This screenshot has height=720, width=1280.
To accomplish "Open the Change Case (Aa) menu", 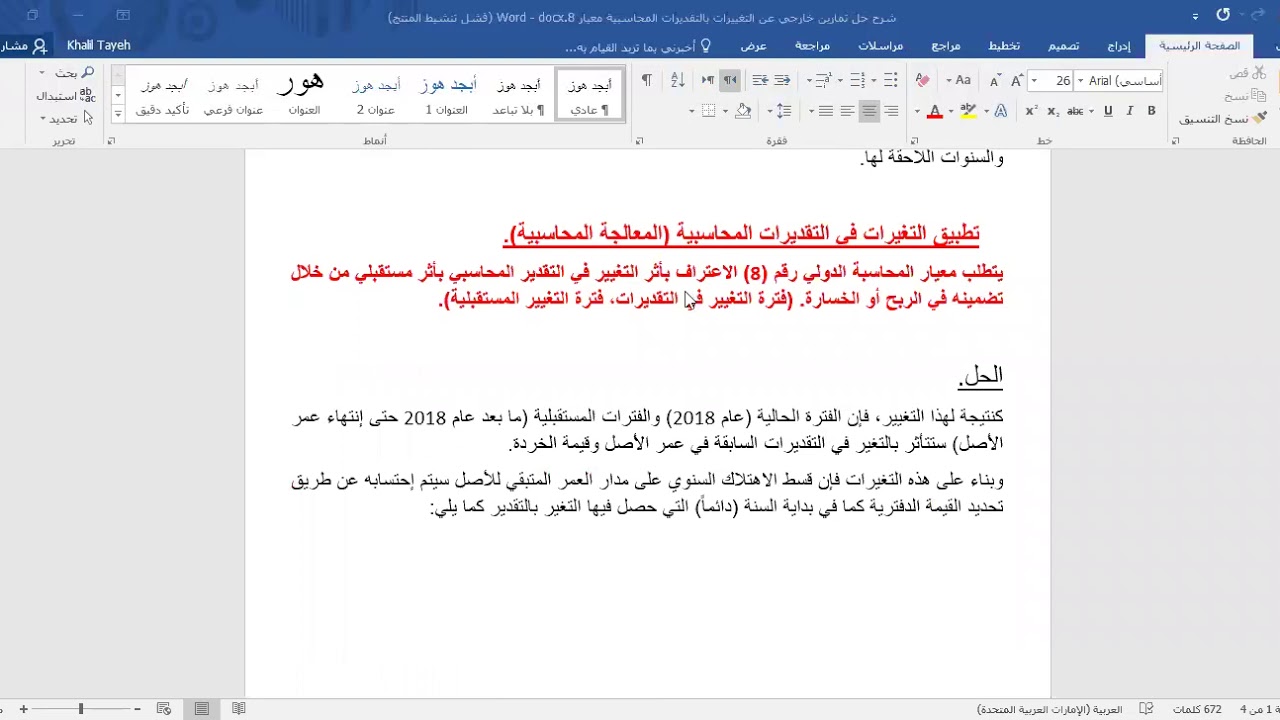I will (x=962, y=80).
